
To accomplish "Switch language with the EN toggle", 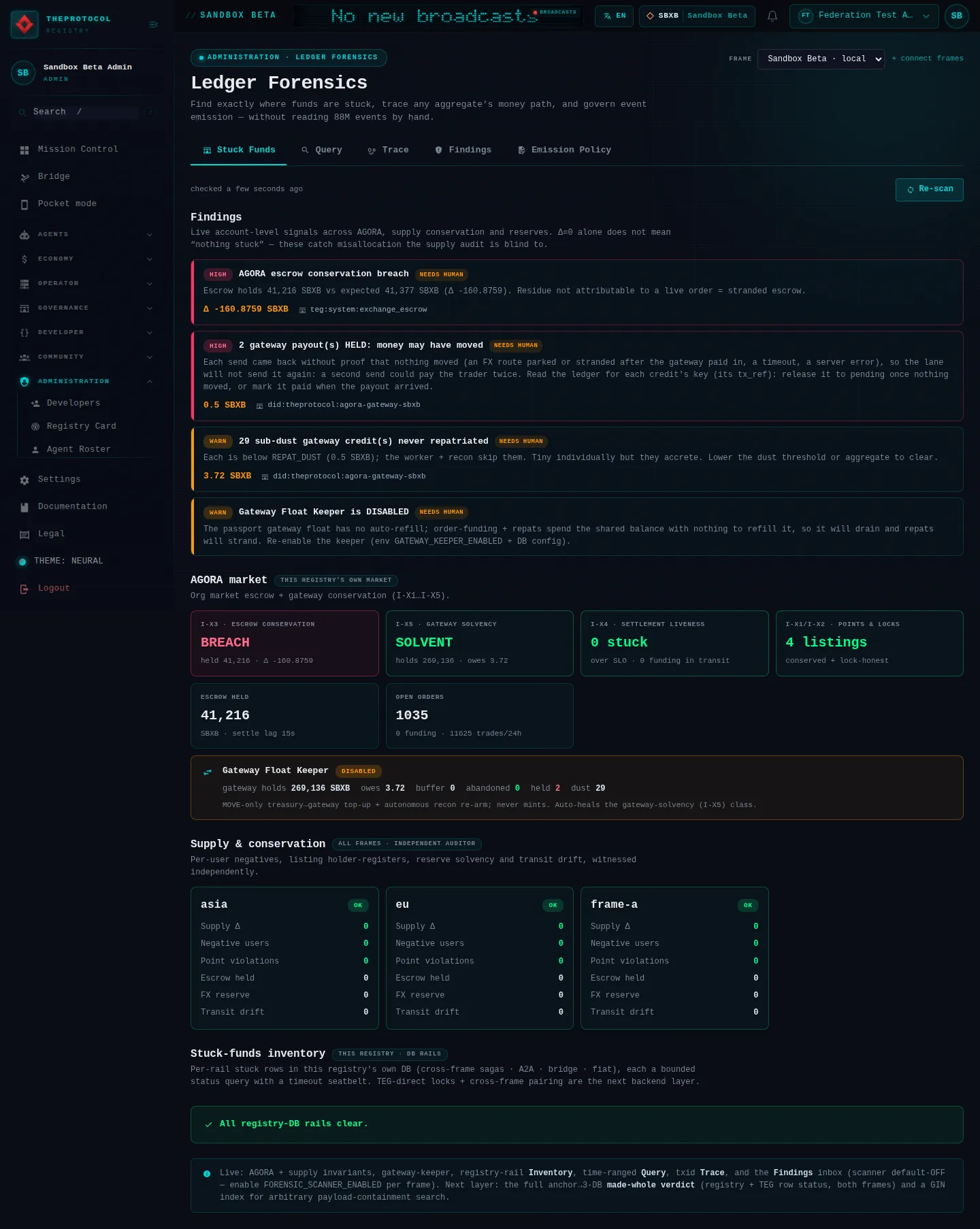I will [614, 16].
